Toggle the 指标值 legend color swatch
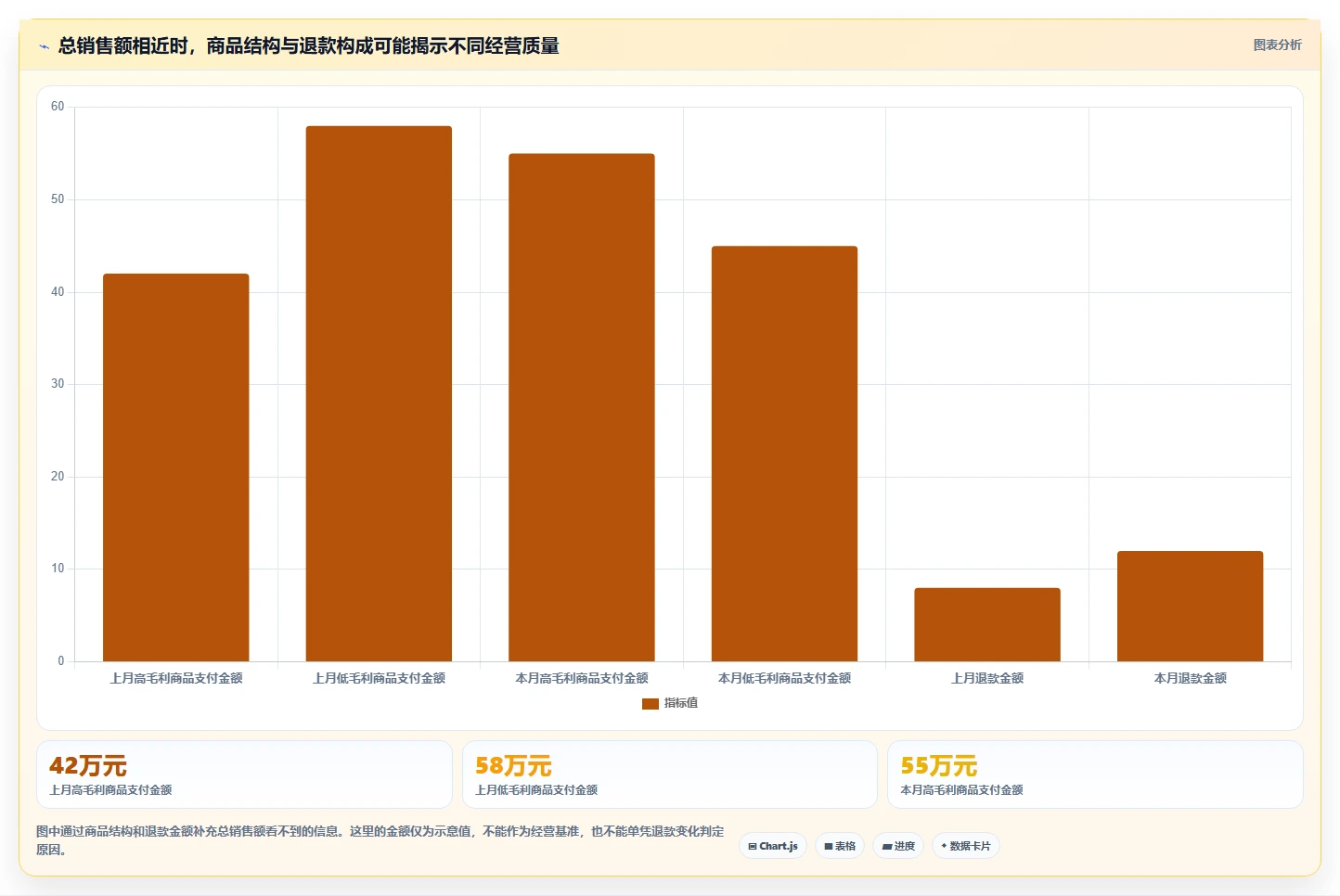This screenshot has height=896, width=1340. 650,703
